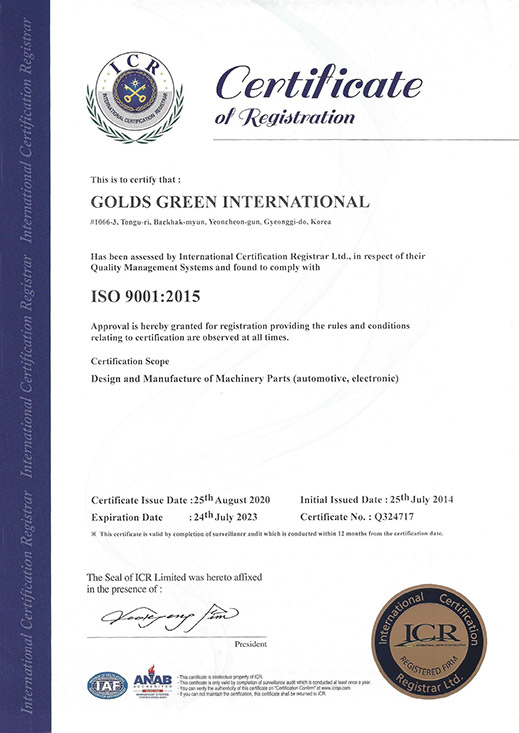Click the Korea address line
The image size is (519, 733).
pyautogui.click(x=211, y=222)
